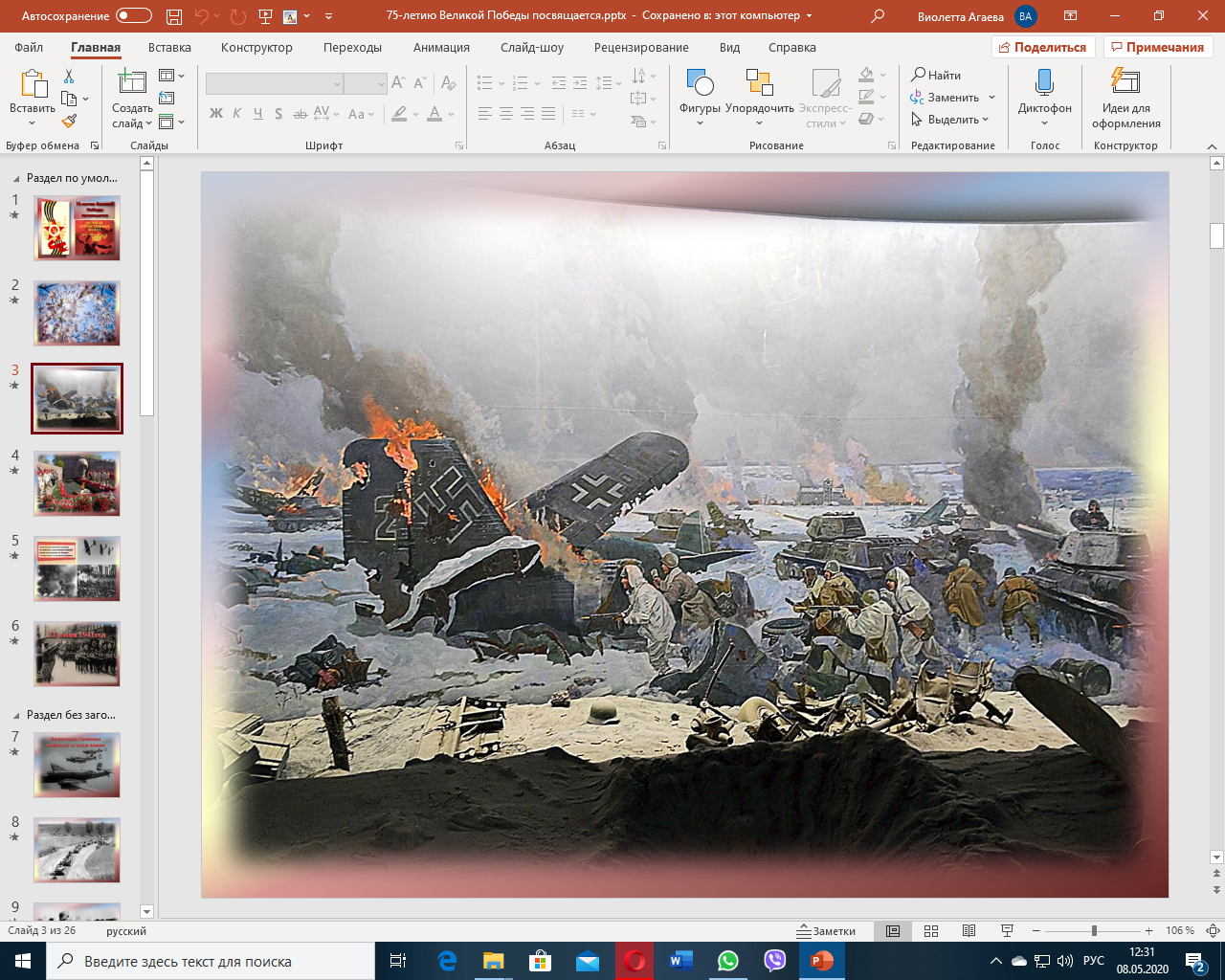The image size is (1225, 980).
Task: Open the Dictaphone voice input
Action: [1044, 96]
